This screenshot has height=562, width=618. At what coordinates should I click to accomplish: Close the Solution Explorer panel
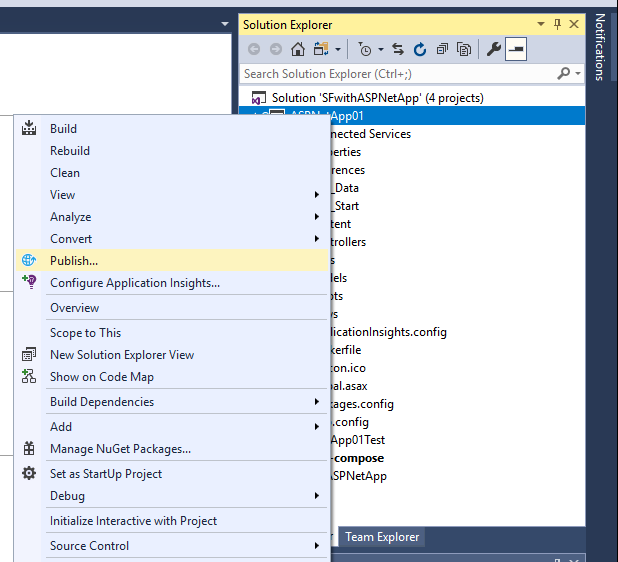pos(574,24)
